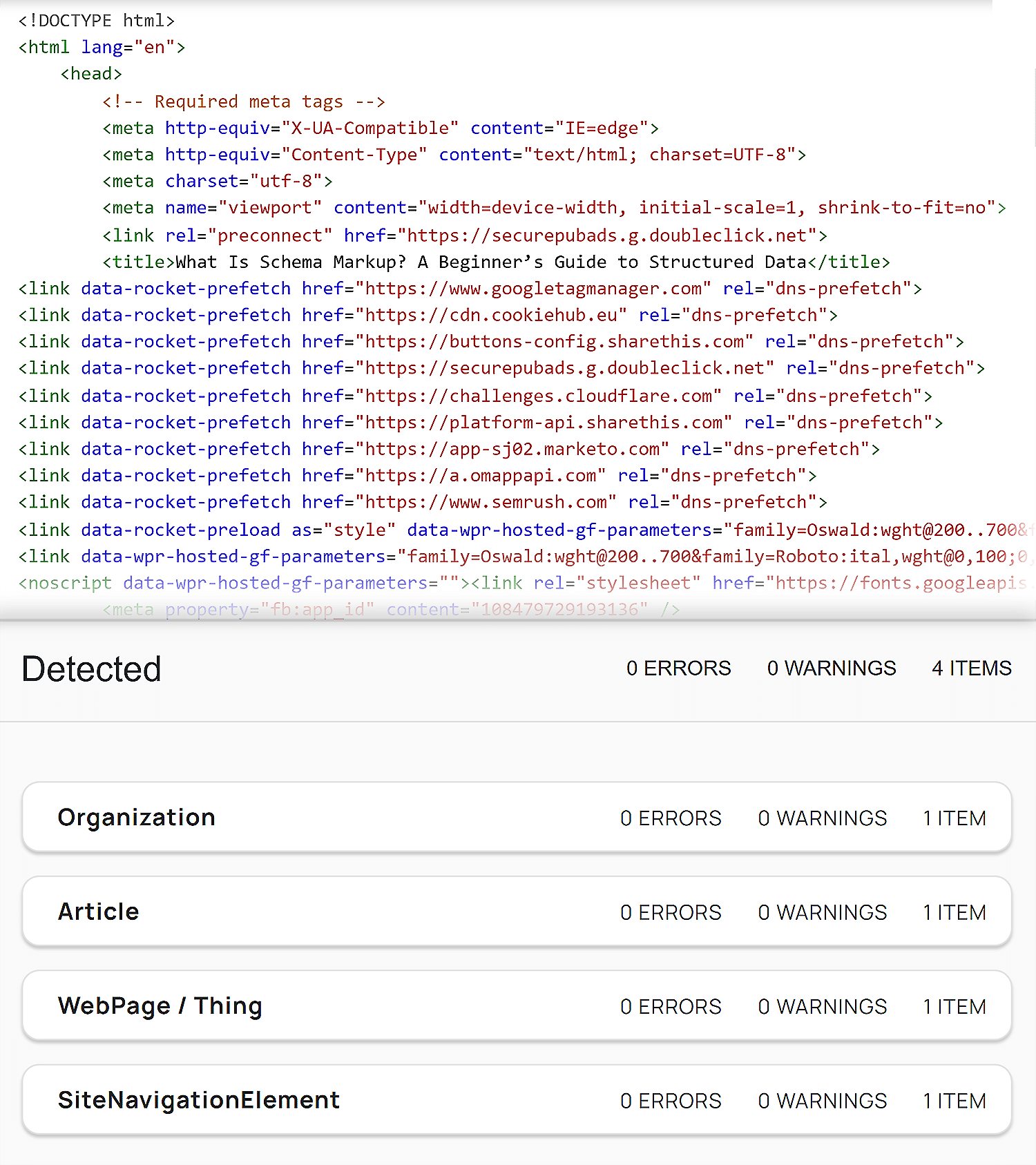Click '0 WARNINGS' in the Article row

[x=823, y=912]
